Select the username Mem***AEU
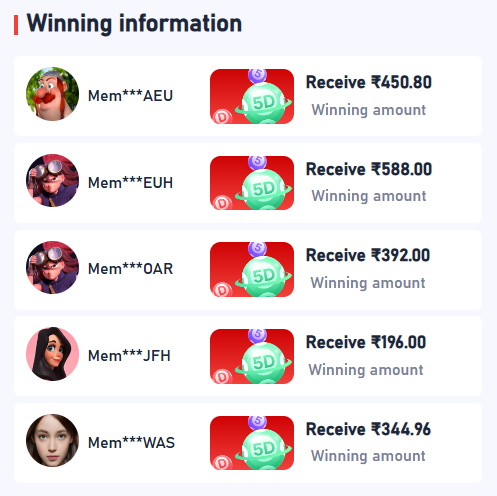The image size is (497, 496). pyautogui.click(x=130, y=96)
